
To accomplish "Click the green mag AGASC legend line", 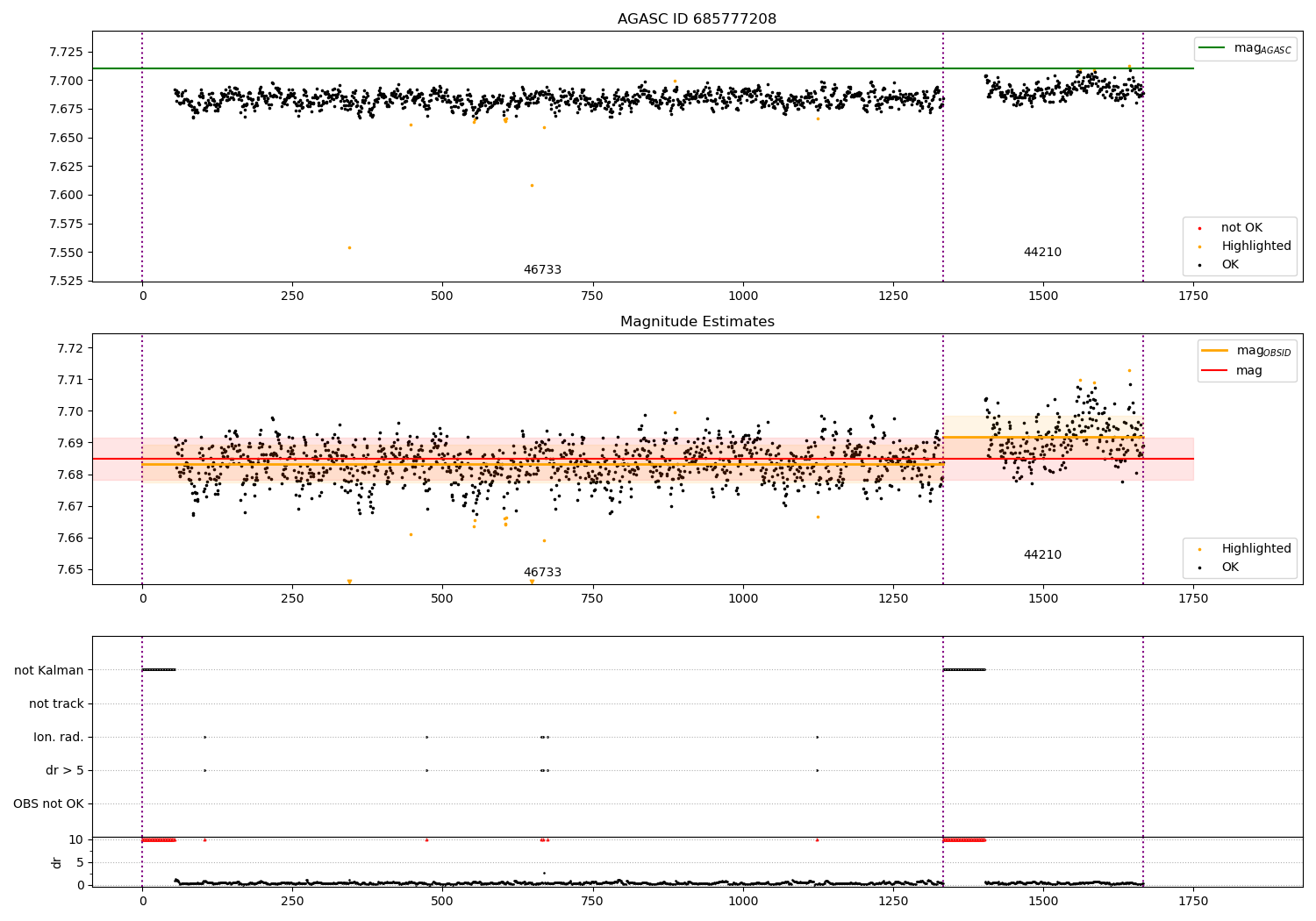I will point(1212,48).
